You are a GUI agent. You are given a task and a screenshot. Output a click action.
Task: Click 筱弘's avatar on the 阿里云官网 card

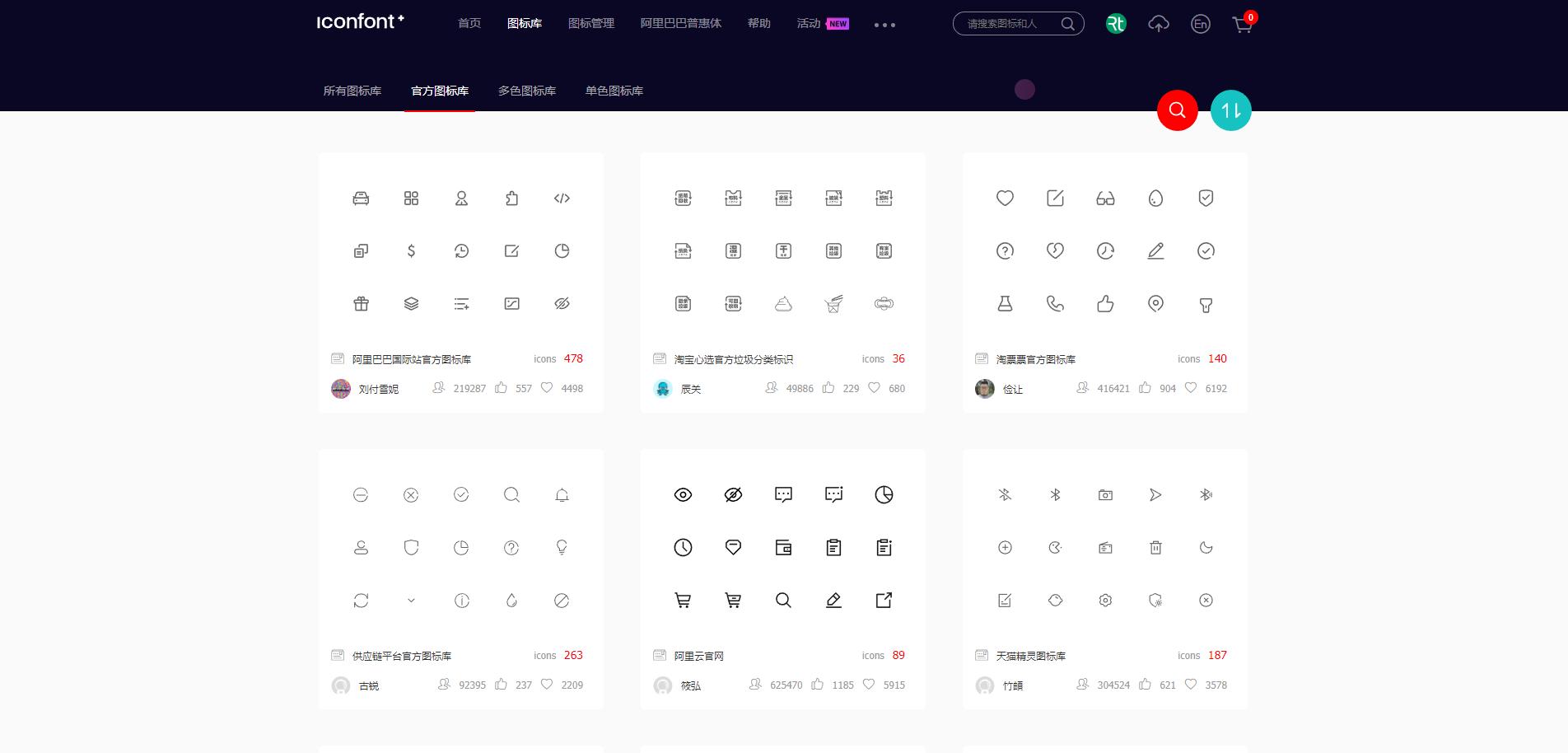(664, 685)
